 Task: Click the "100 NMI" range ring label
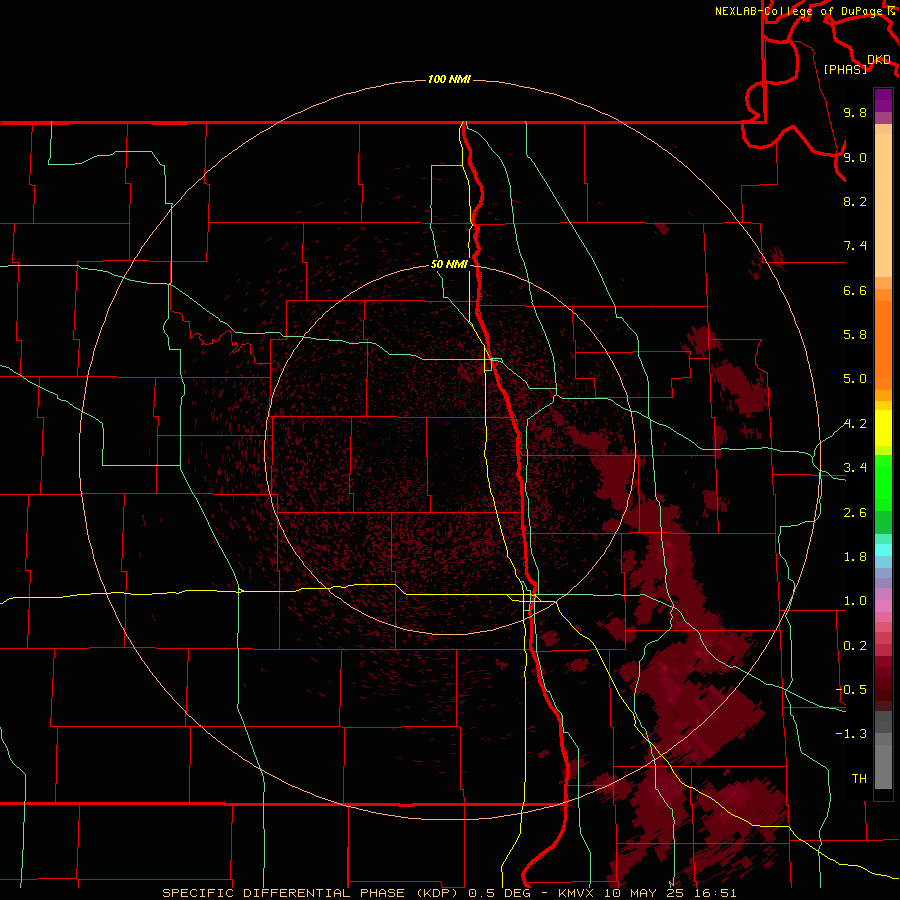pos(449,79)
